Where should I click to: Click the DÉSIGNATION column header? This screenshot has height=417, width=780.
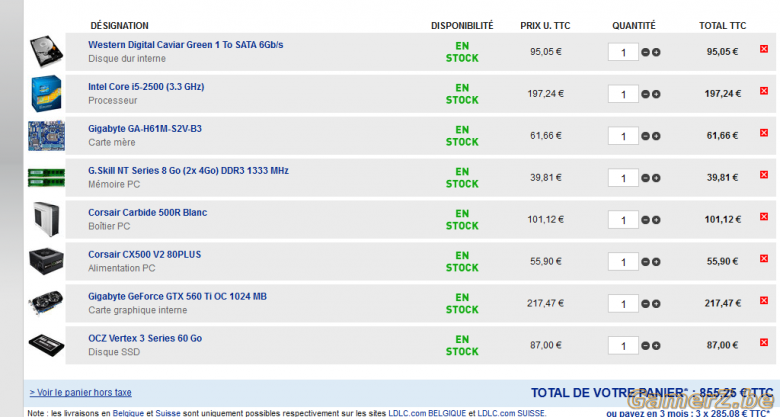click(119, 26)
